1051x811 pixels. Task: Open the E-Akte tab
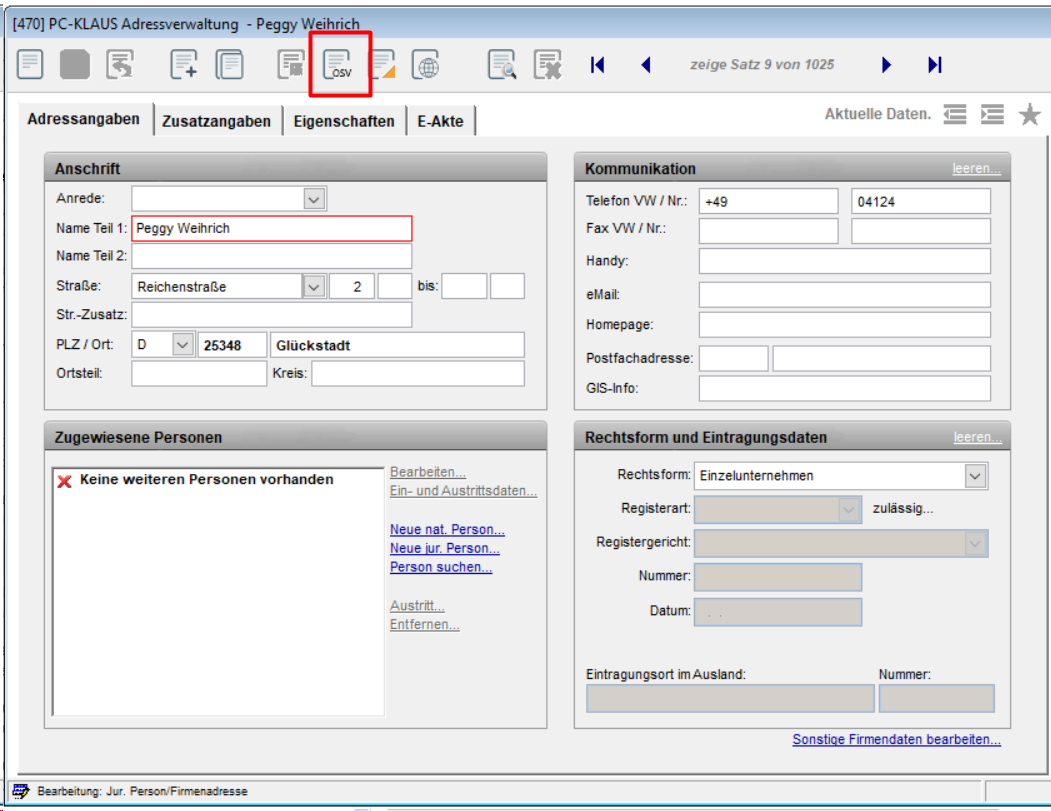441,121
